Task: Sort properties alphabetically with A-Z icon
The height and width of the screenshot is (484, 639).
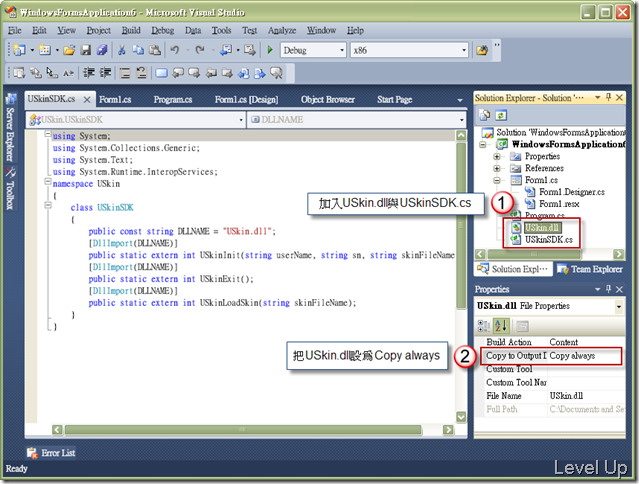Action: (501, 326)
